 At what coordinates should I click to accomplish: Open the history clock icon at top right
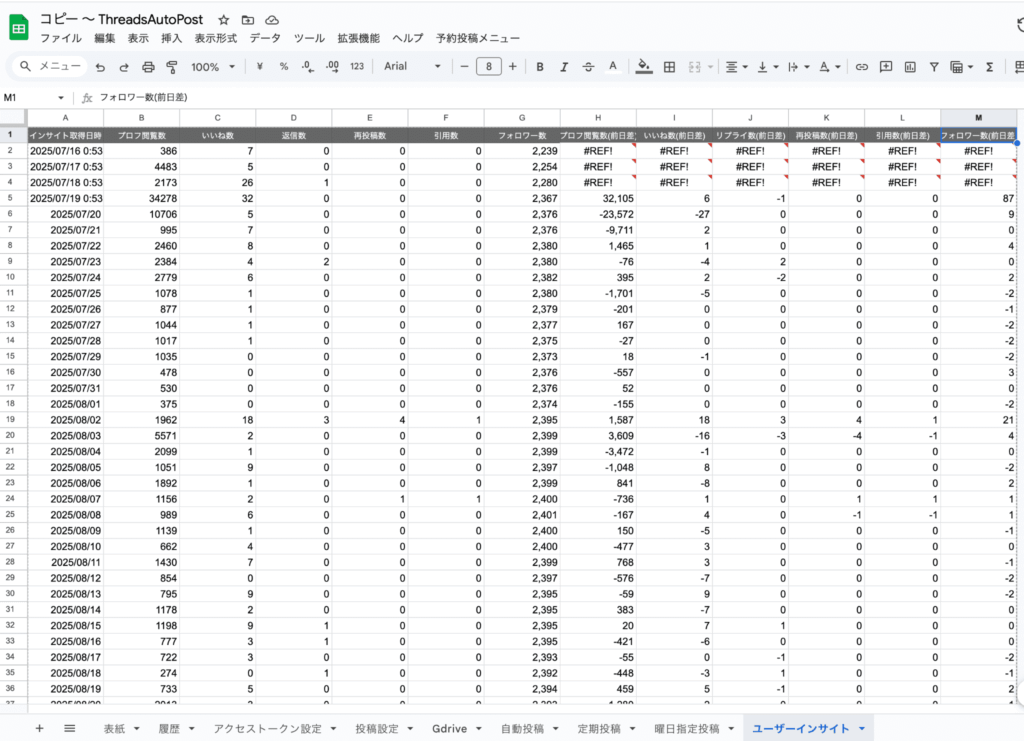click(1013, 28)
